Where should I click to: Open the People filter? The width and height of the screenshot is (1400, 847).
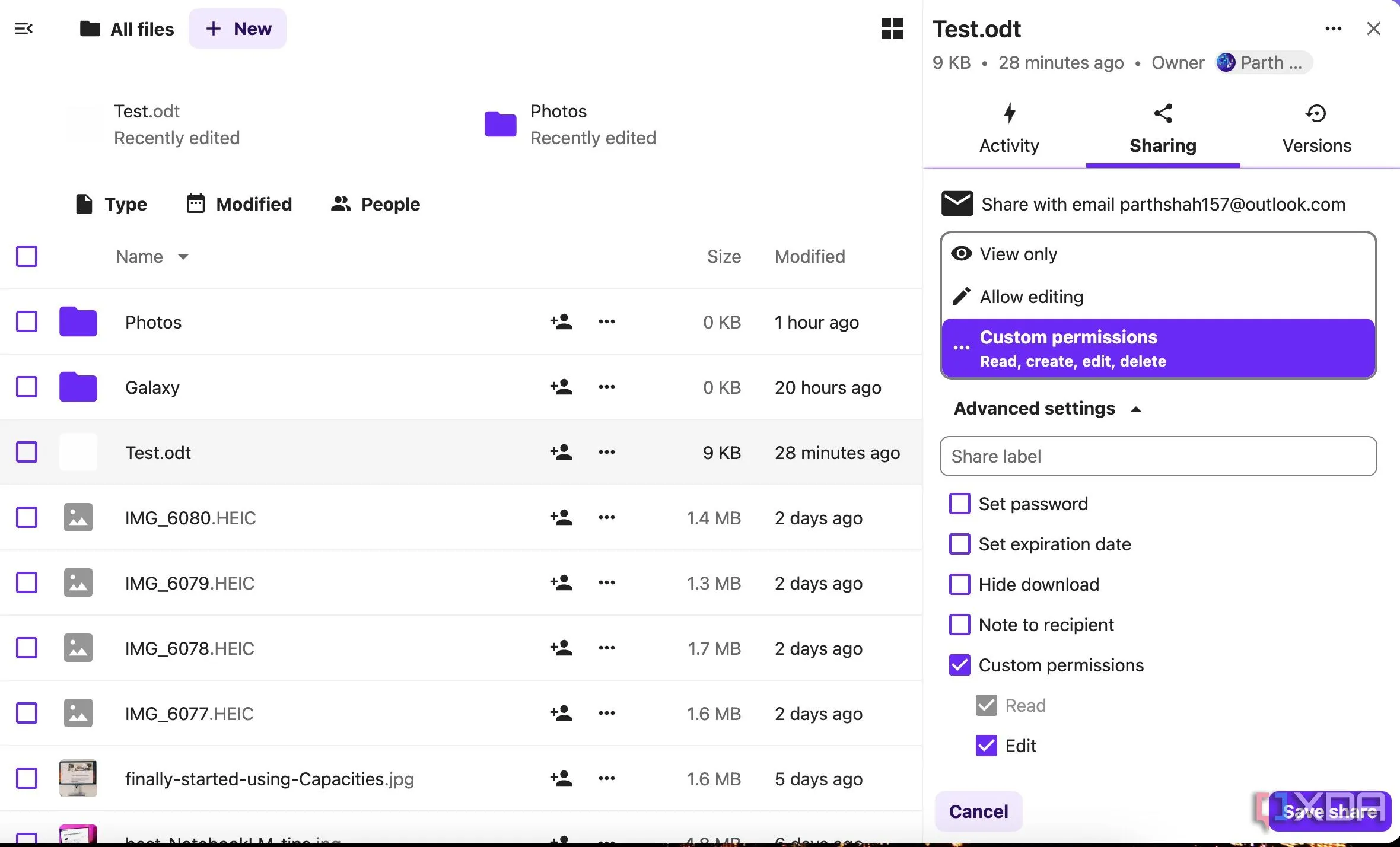click(x=374, y=204)
